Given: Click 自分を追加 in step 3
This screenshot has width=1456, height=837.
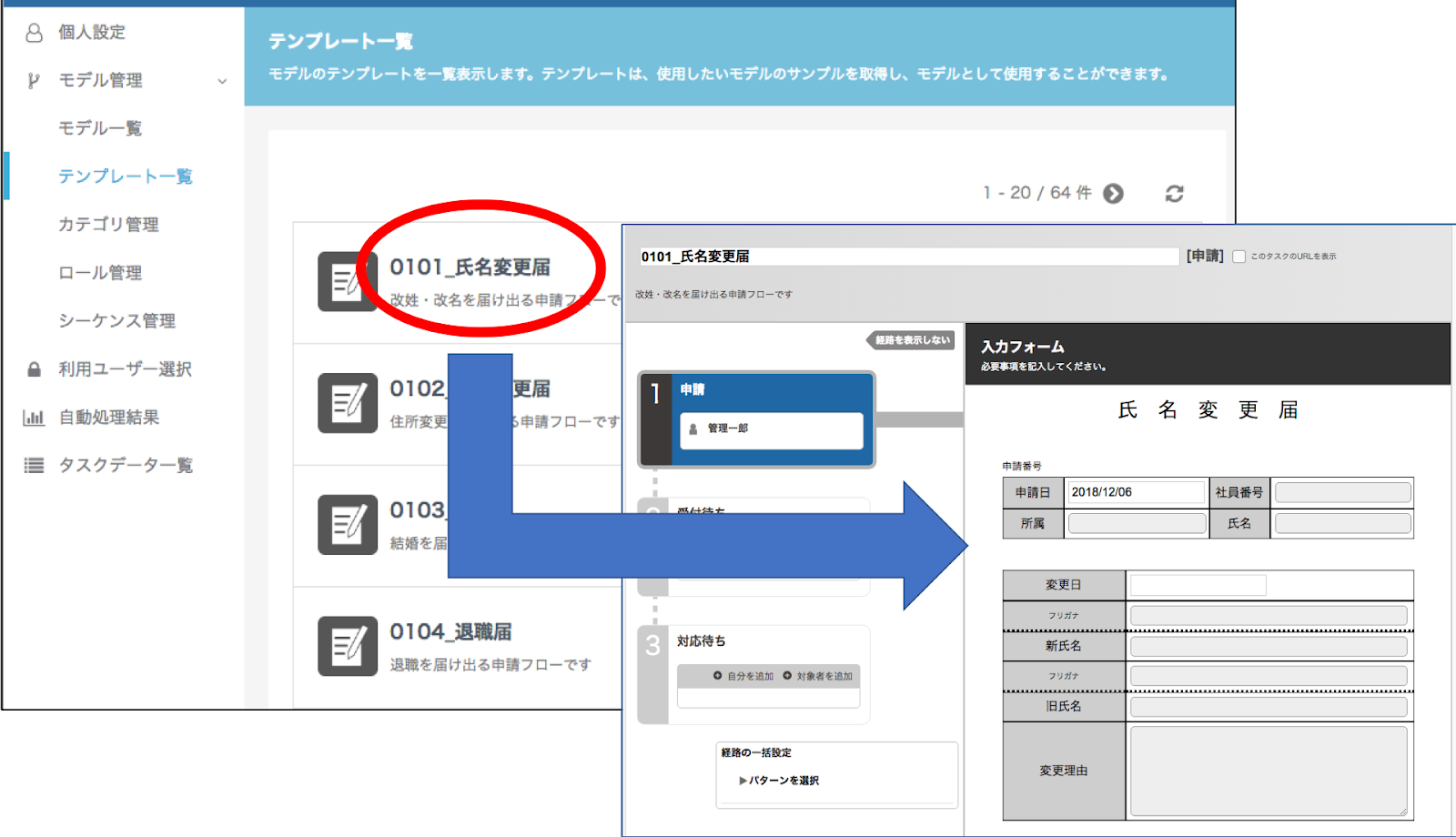Looking at the screenshot, I should 743,676.
